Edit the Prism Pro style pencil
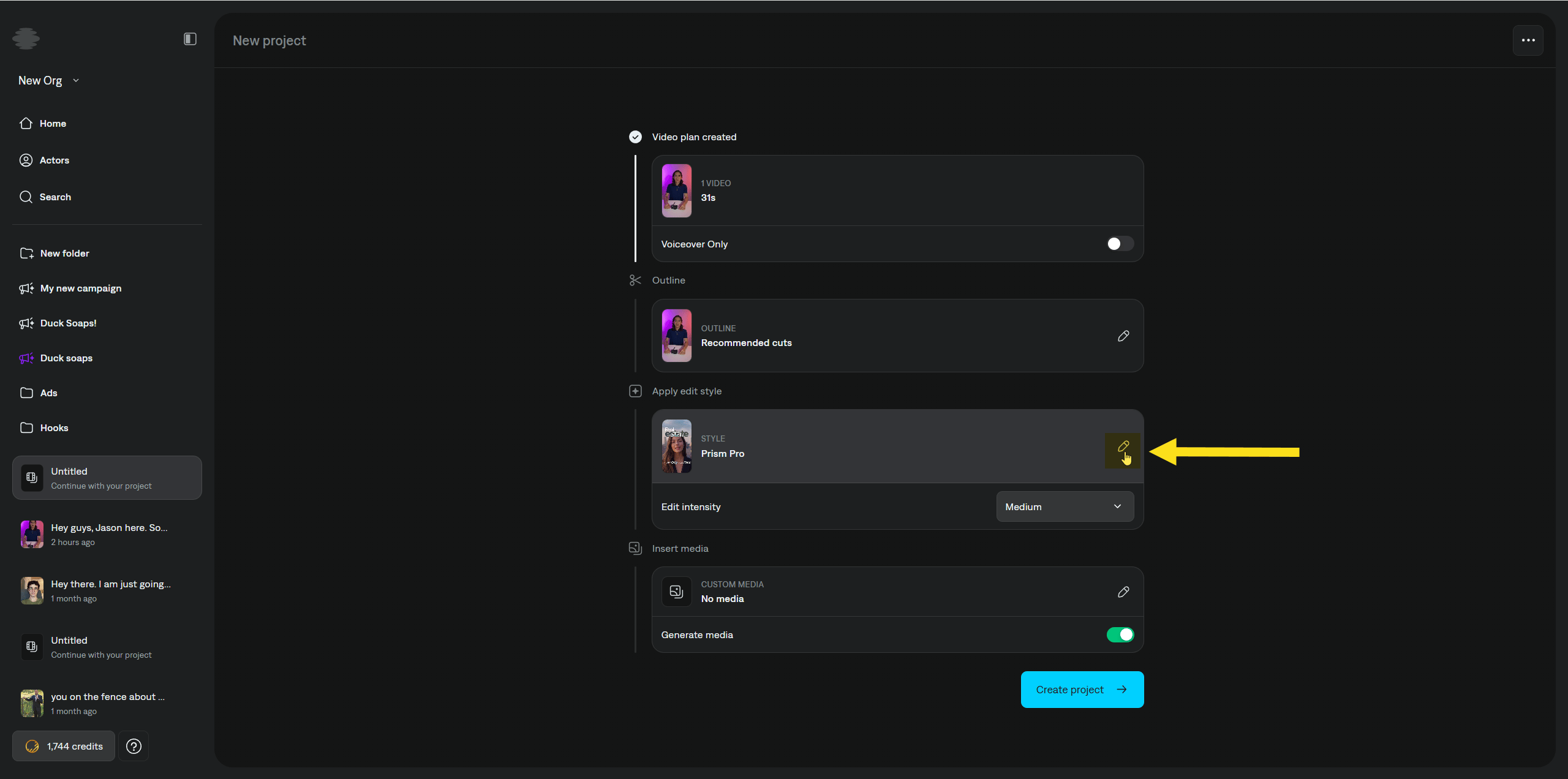1568x779 pixels. (1123, 446)
